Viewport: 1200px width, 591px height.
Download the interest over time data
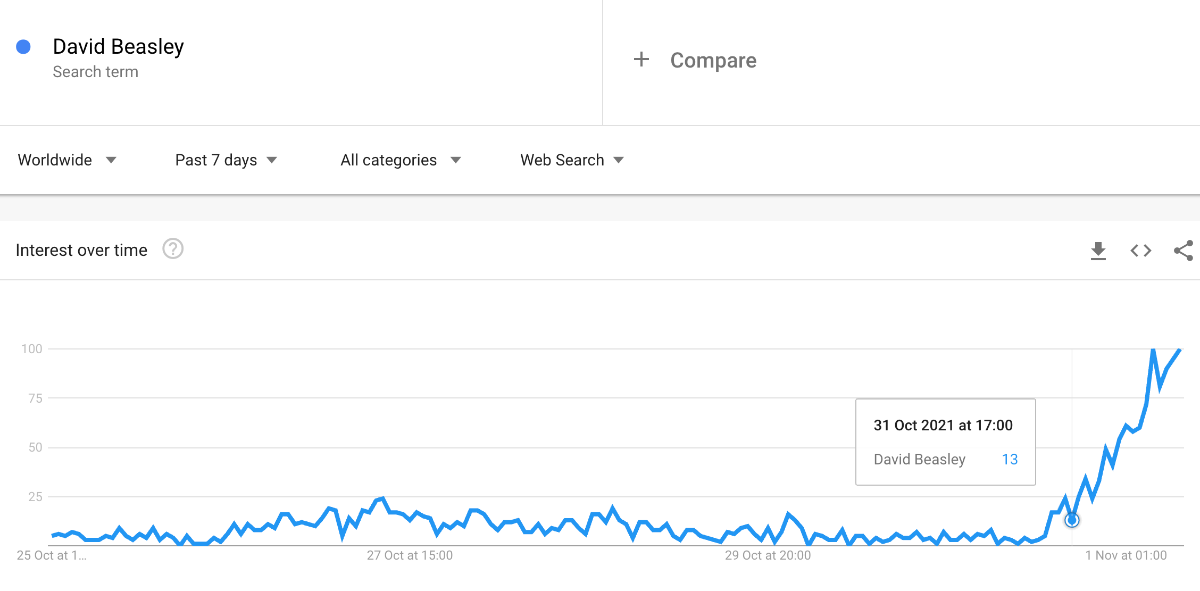tap(1098, 251)
